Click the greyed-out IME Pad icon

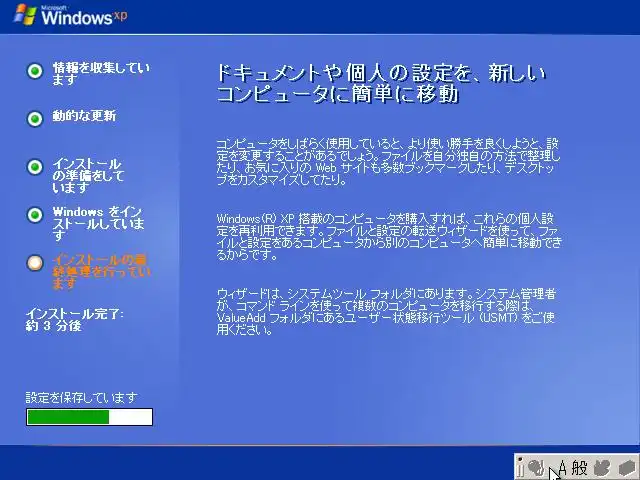[x=602, y=468]
